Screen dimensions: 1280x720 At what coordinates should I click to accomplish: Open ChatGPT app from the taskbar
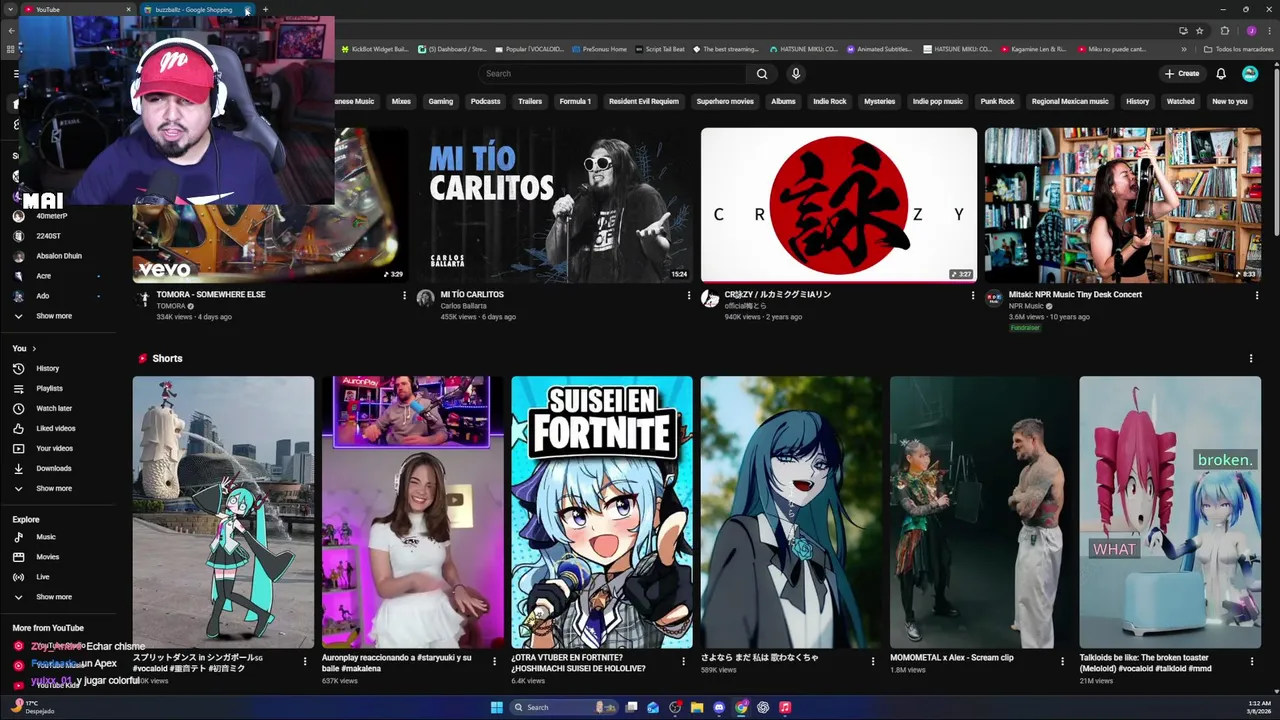(x=763, y=707)
